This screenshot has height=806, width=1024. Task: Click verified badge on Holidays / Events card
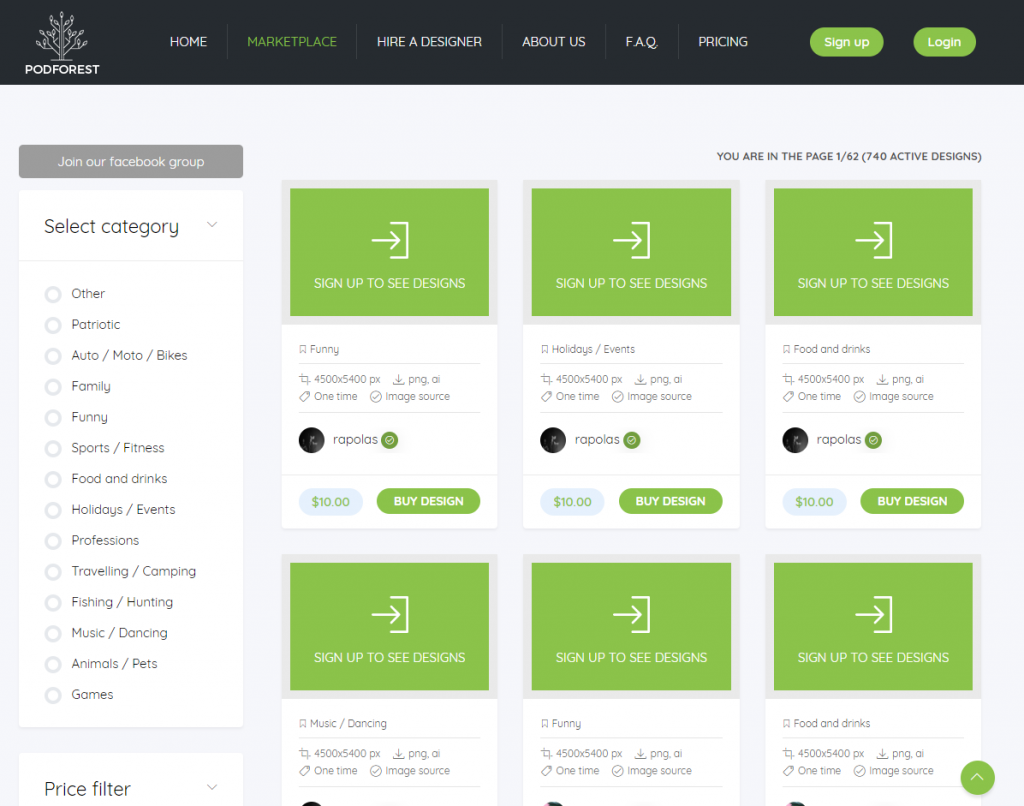(632, 440)
